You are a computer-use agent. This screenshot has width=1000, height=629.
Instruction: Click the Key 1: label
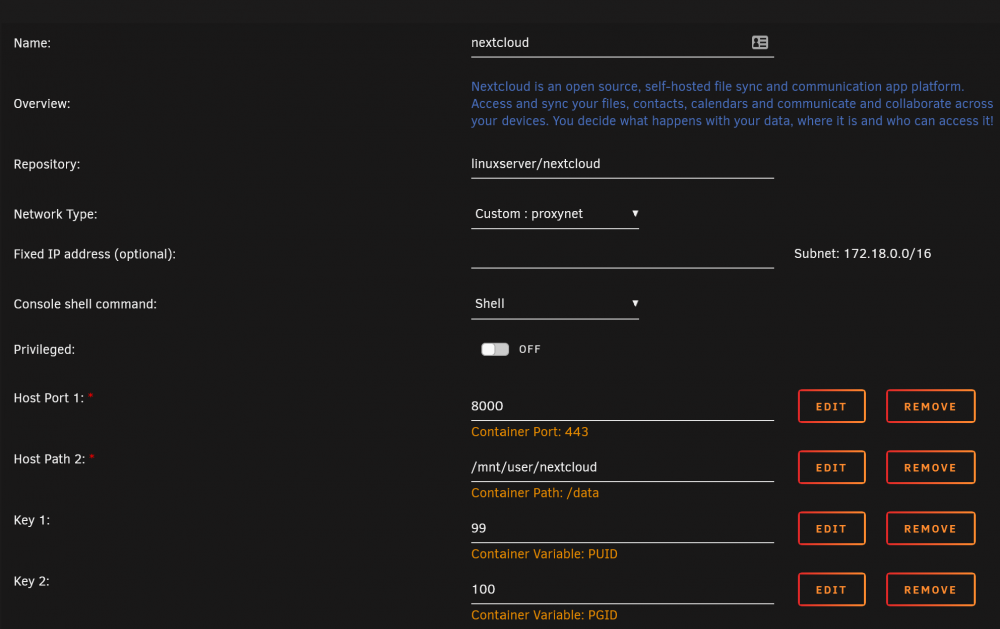pyautogui.click(x=32, y=521)
